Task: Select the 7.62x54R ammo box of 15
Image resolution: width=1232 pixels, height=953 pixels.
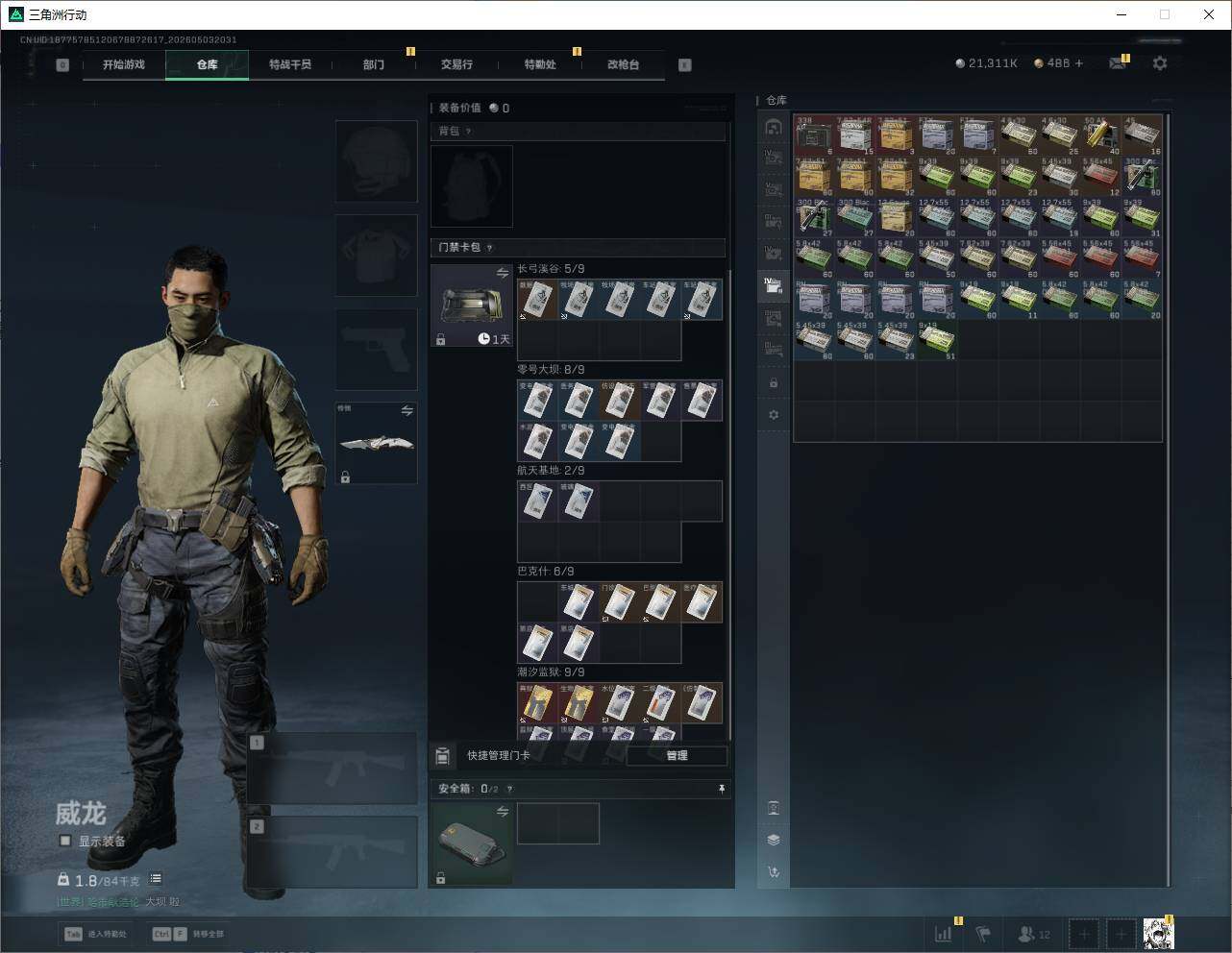Action: pos(855,135)
